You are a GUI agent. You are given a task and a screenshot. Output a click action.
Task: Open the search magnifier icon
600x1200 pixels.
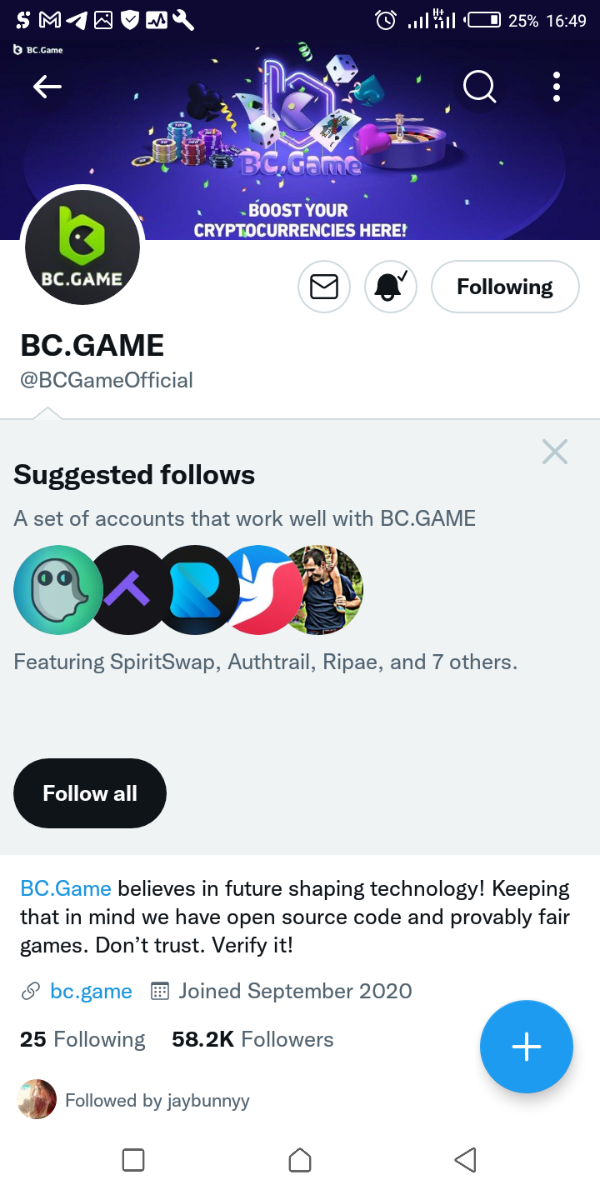[x=479, y=88]
